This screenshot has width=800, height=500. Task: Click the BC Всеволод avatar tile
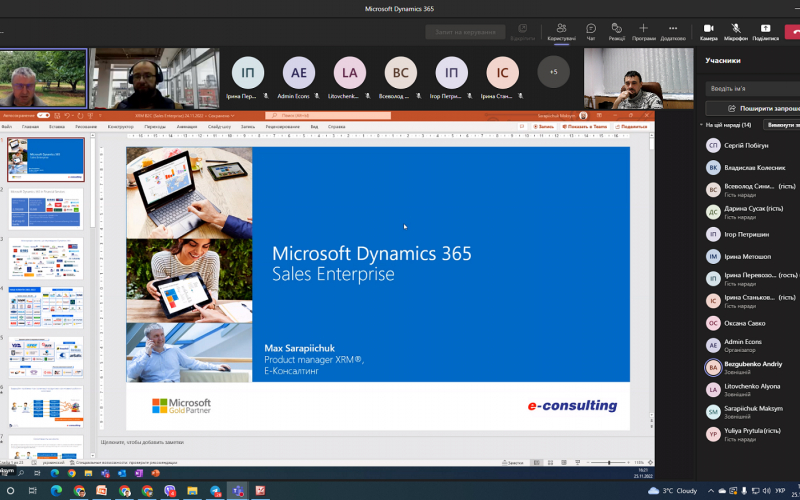pos(401,72)
